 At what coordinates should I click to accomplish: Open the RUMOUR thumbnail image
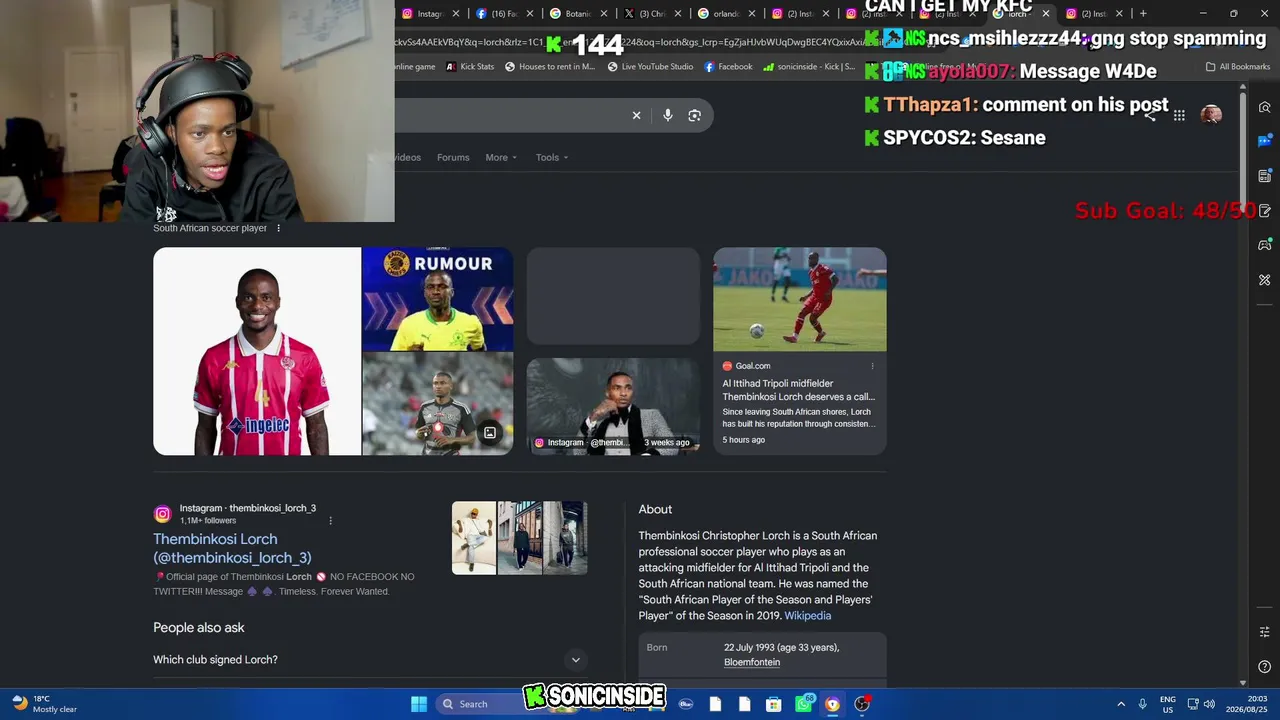tap(438, 299)
